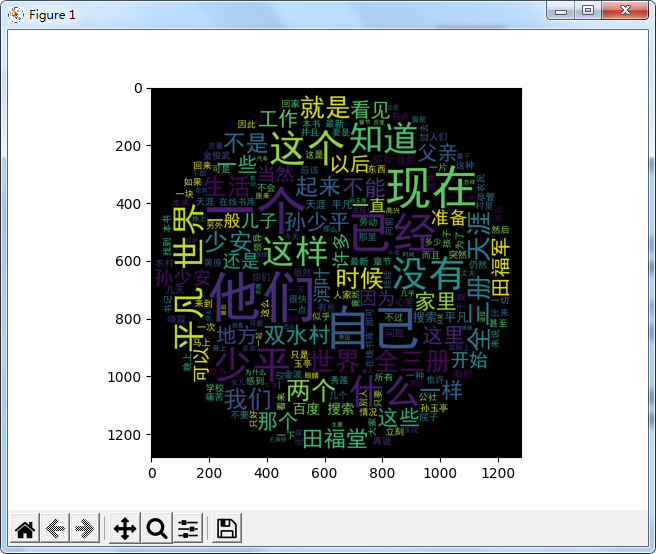Activate the Pan axes tool
Screen dimensions: 656x554
(125, 528)
